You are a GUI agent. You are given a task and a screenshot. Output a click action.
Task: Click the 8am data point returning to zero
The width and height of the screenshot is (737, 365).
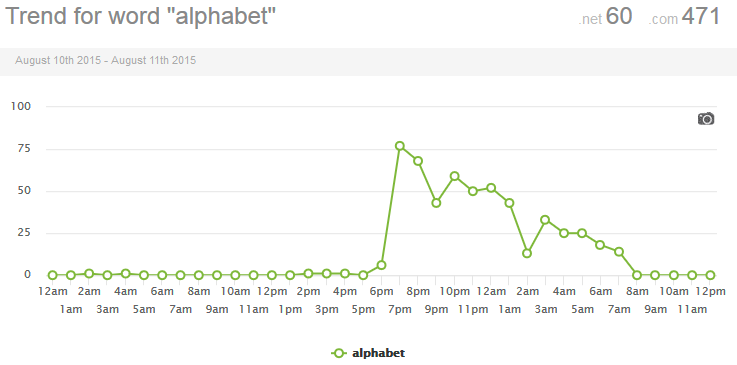click(x=637, y=275)
